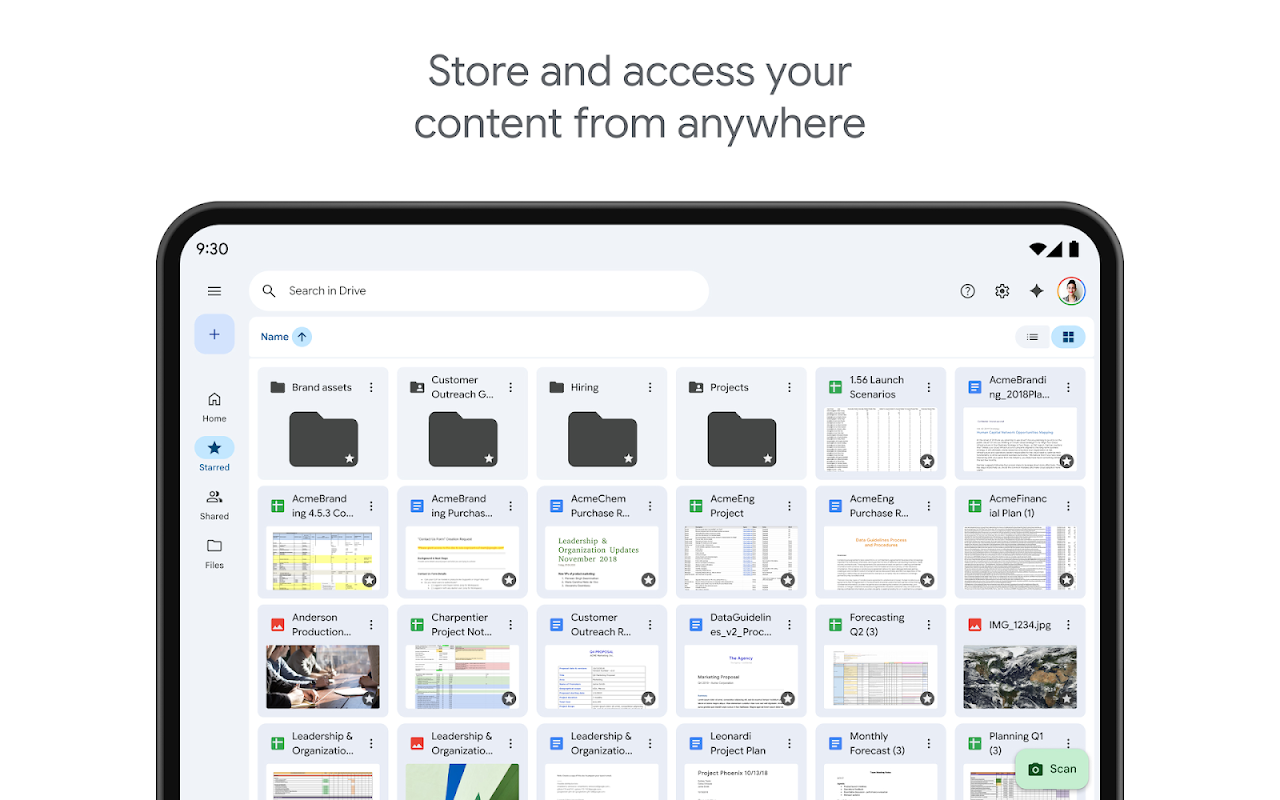Click the New item plus button

(214, 334)
